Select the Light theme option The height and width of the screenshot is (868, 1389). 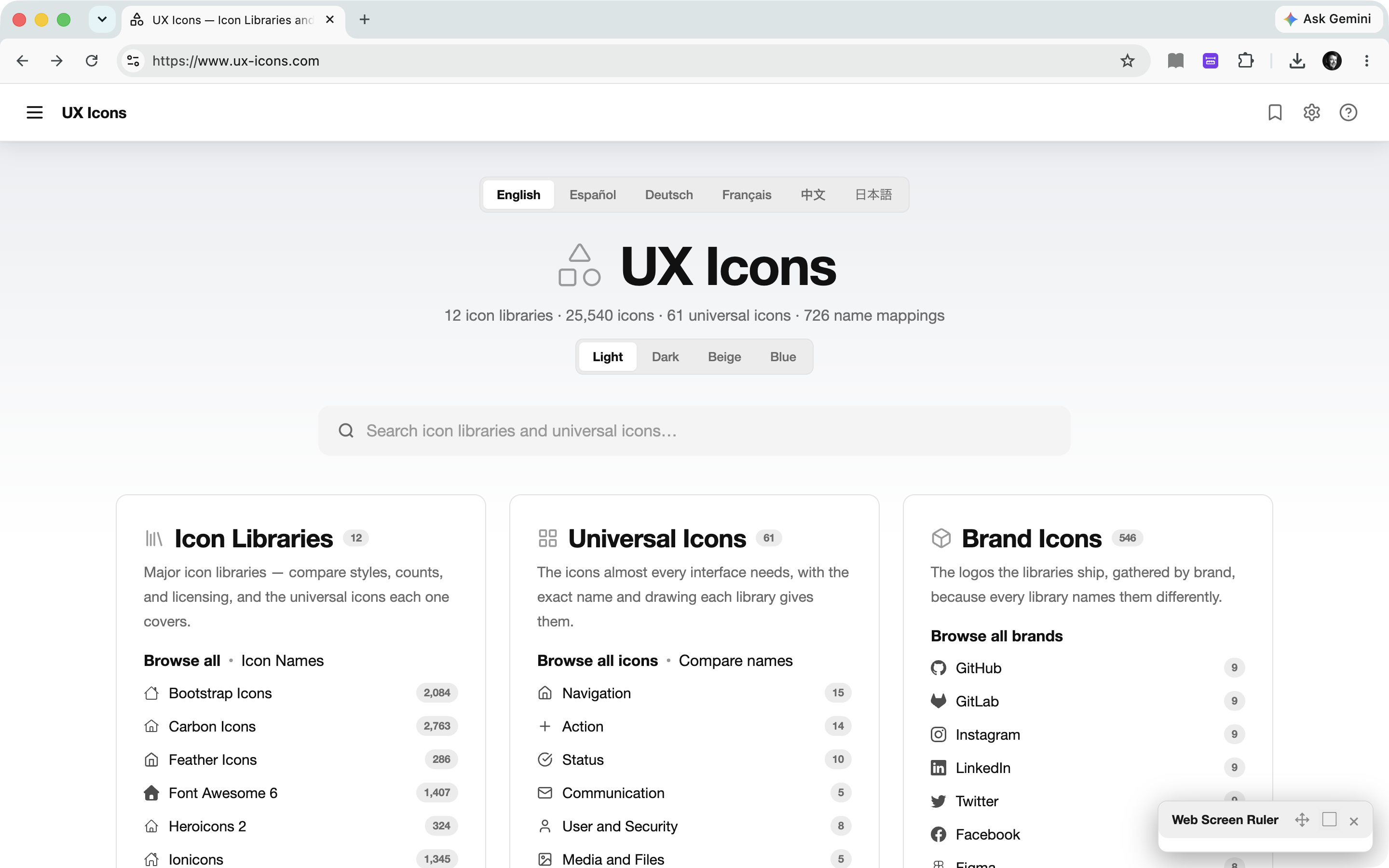click(x=607, y=357)
